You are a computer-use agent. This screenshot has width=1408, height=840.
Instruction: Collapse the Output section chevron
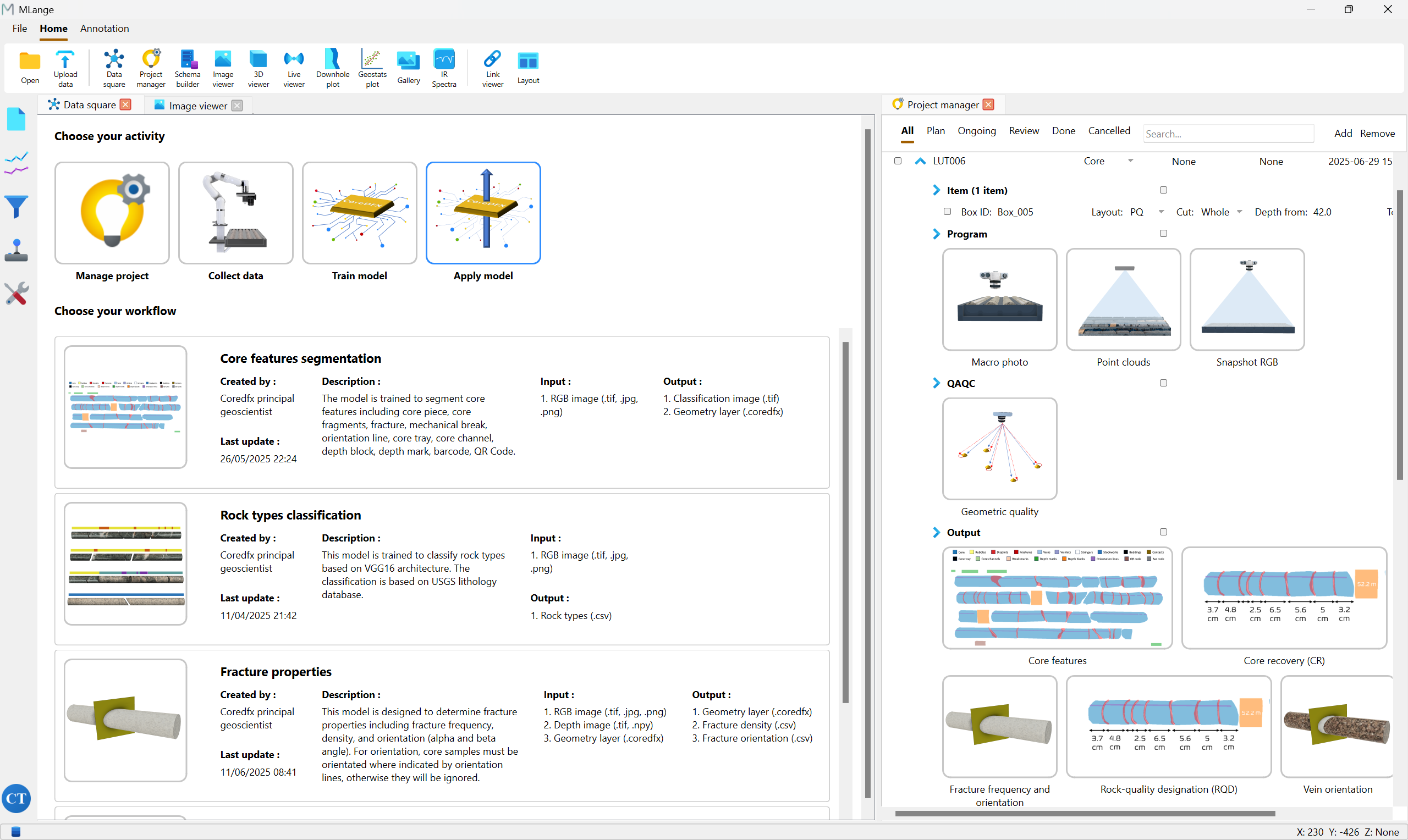[936, 532]
